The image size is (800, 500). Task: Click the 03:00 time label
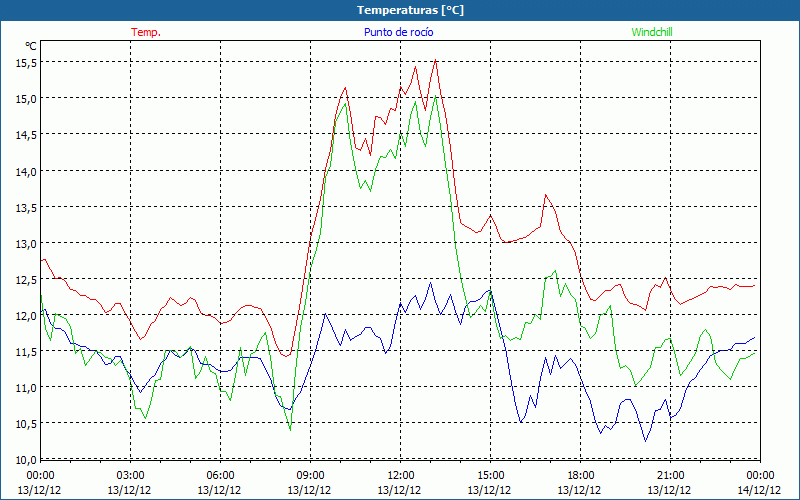tap(130, 476)
